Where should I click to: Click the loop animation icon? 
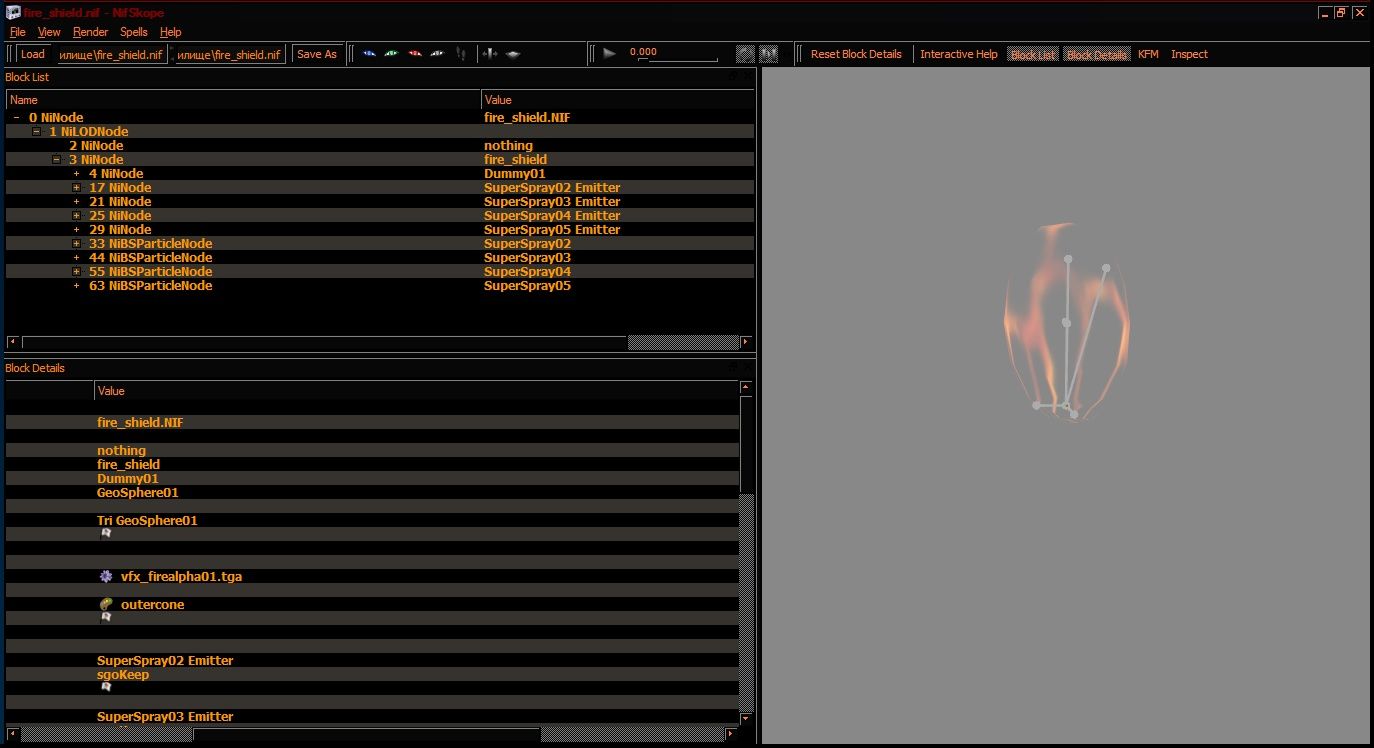tap(745, 54)
